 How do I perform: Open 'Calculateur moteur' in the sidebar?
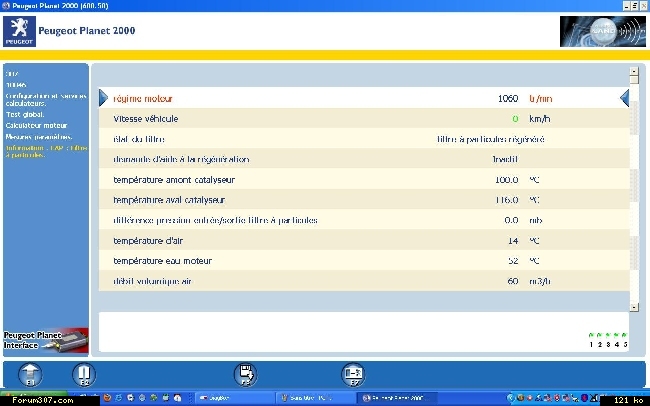click(x=36, y=125)
